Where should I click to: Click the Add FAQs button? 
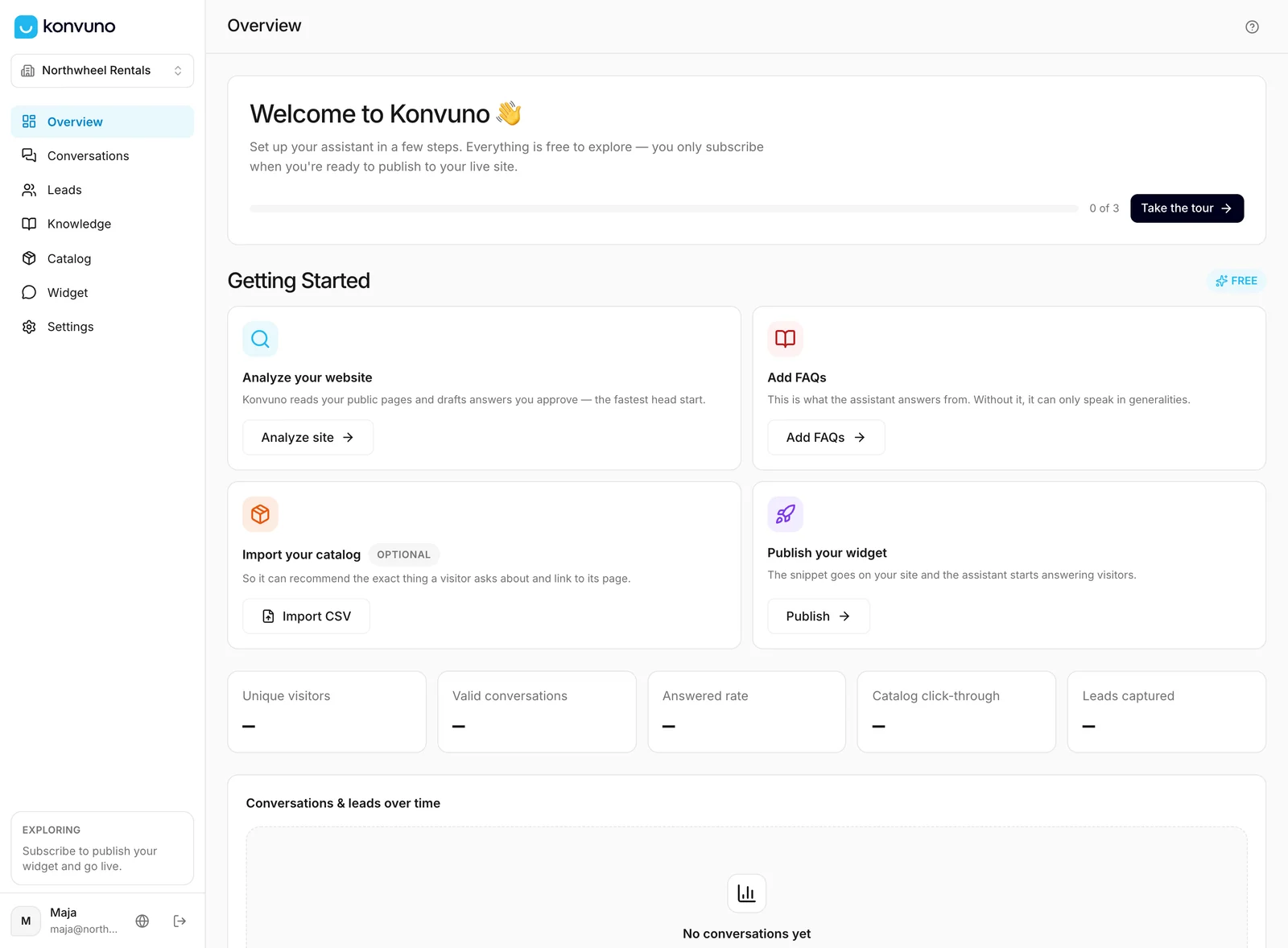click(x=826, y=438)
